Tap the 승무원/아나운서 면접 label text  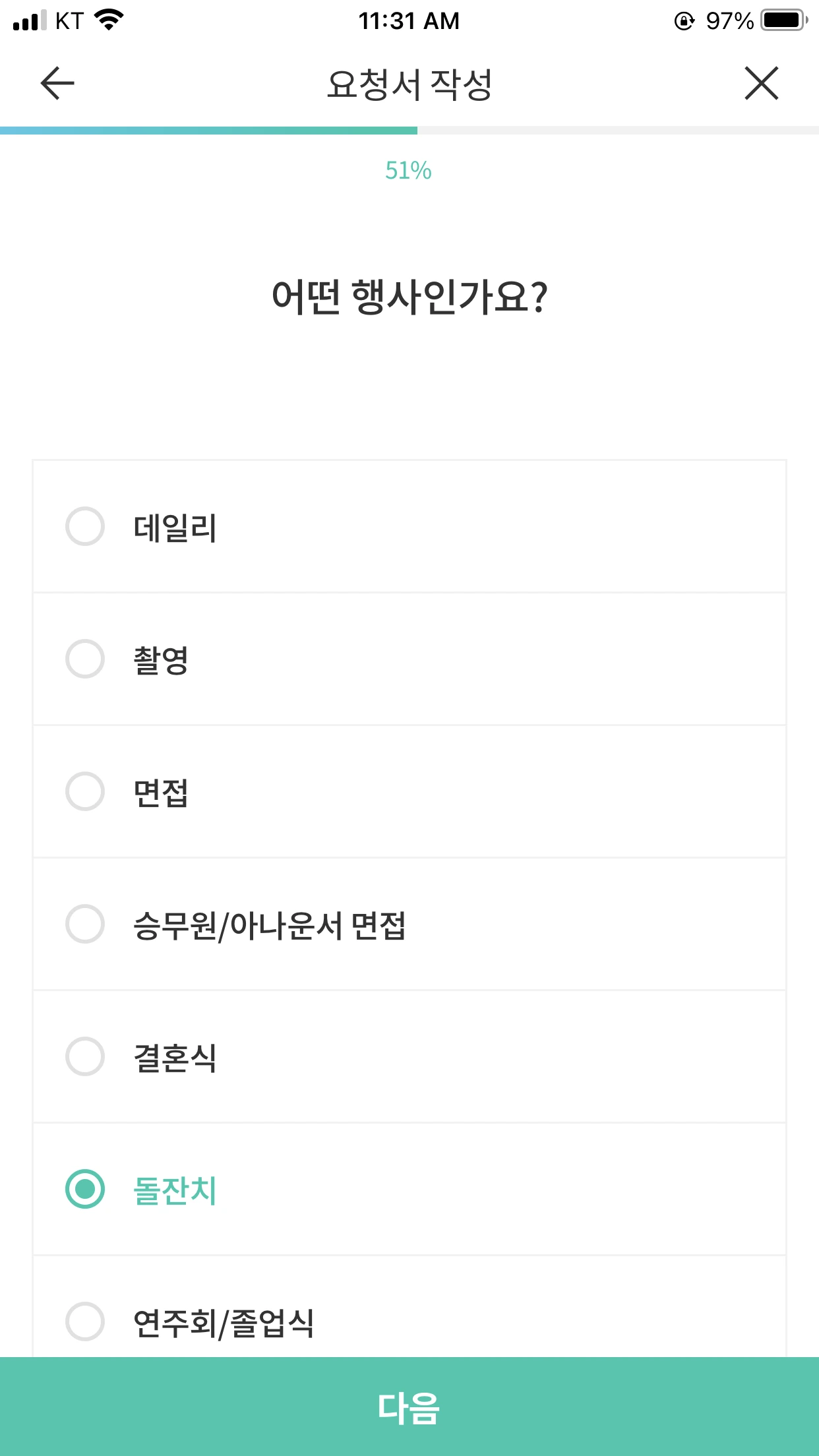[269, 925]
